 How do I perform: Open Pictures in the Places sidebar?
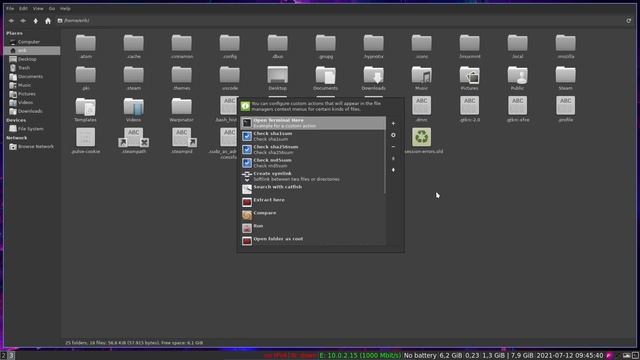[x=32, y=94]
